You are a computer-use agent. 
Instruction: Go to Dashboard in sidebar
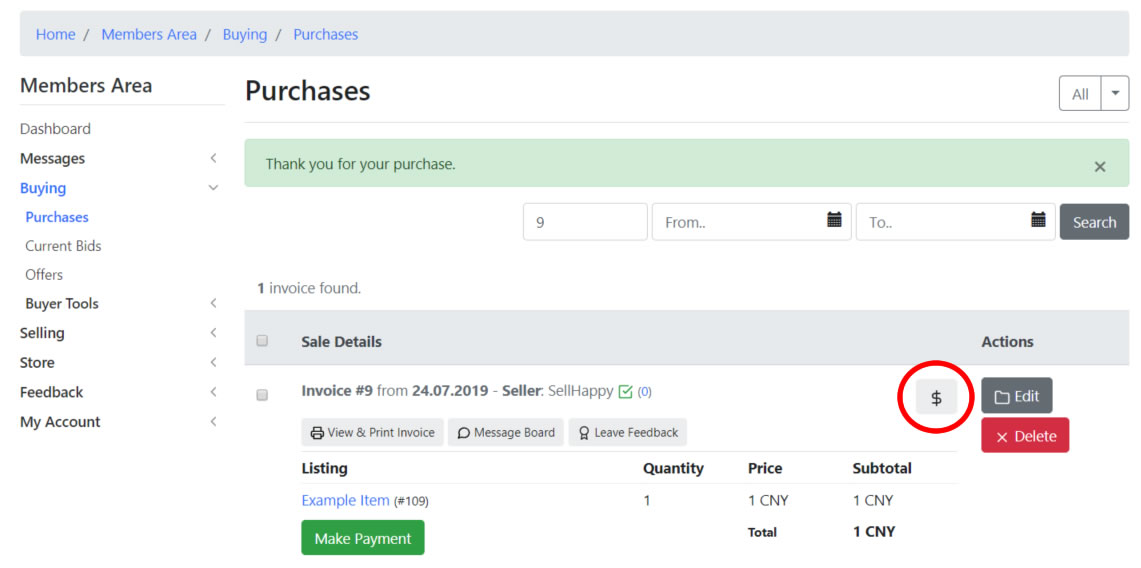55,129
